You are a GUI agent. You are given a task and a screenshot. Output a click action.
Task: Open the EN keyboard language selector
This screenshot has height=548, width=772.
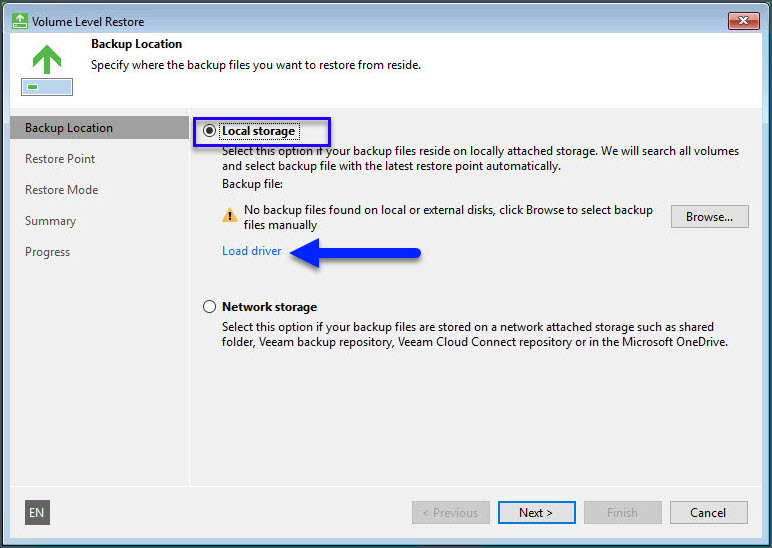(37, 513)
